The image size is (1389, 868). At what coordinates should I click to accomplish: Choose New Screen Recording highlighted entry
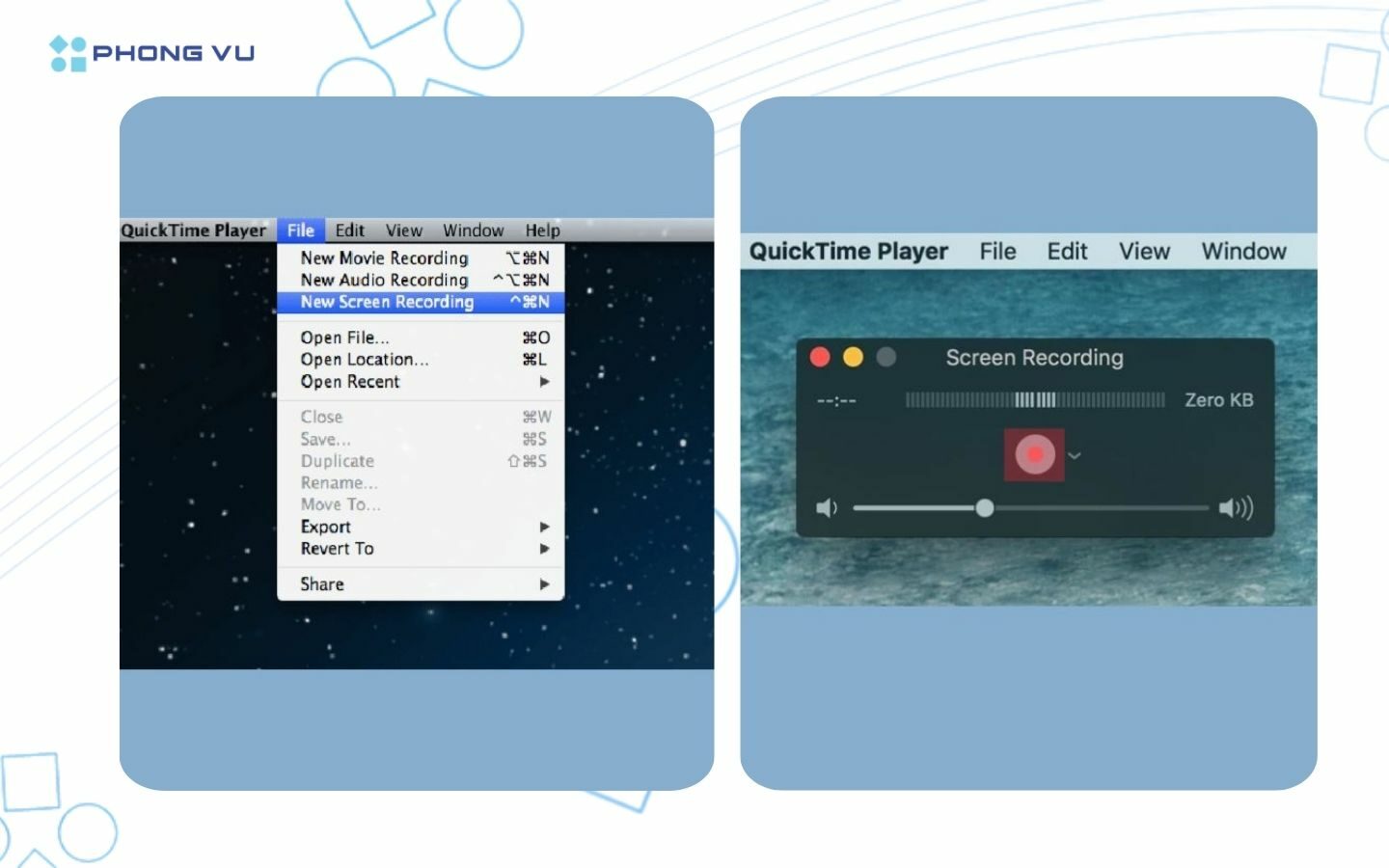[421, 302]
